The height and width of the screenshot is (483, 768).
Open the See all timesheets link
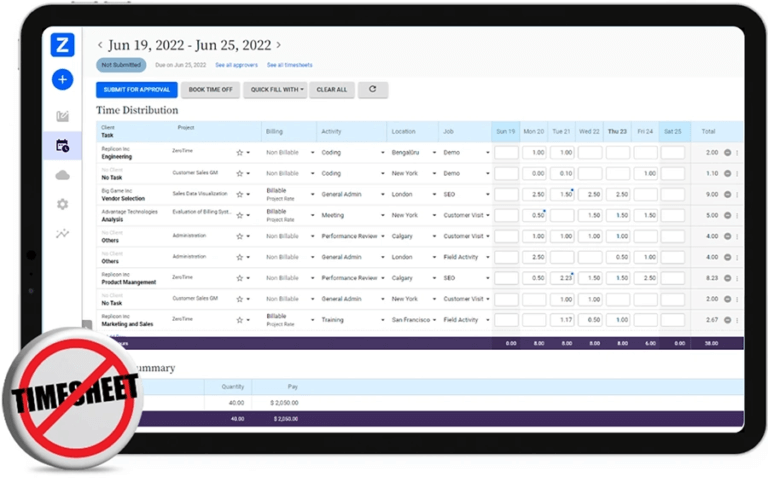point(288,65)
